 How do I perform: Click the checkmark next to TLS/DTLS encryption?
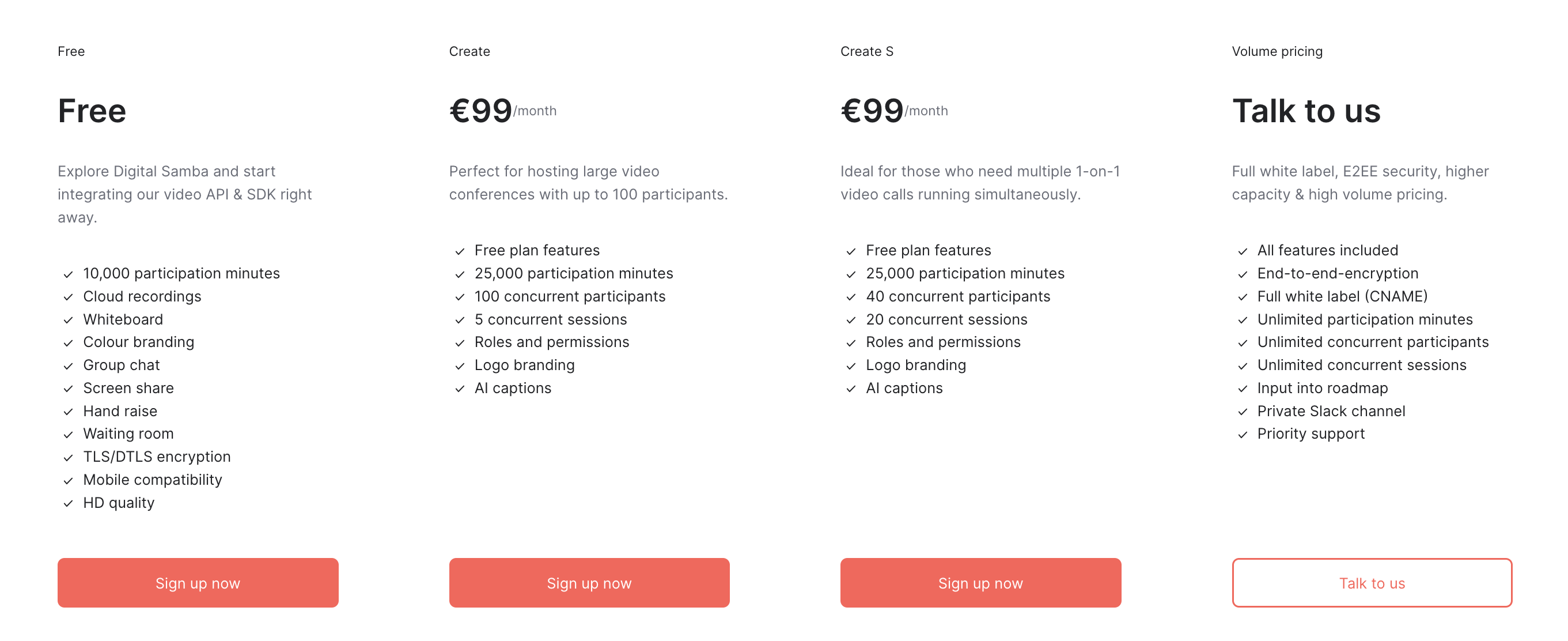coord(68,457)
